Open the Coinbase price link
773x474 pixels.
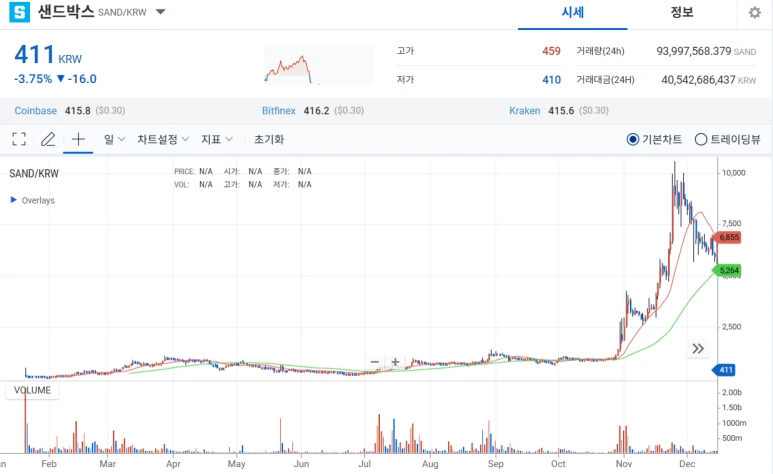pyautogui.click(x=35, y=110)
